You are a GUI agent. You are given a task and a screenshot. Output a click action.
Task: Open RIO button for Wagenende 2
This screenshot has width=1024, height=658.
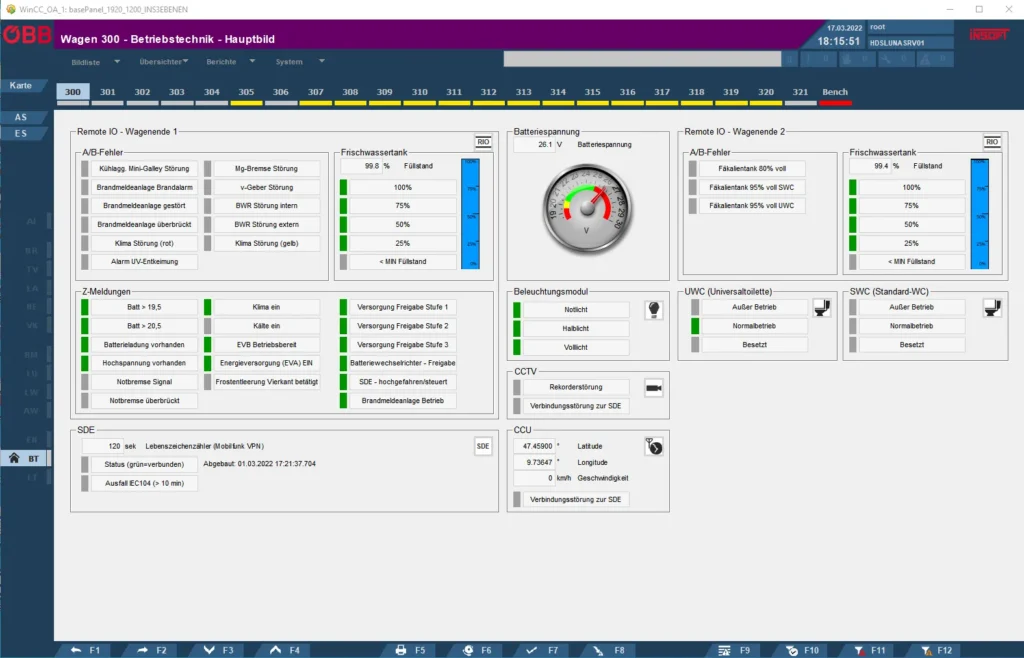coord(992,142)
